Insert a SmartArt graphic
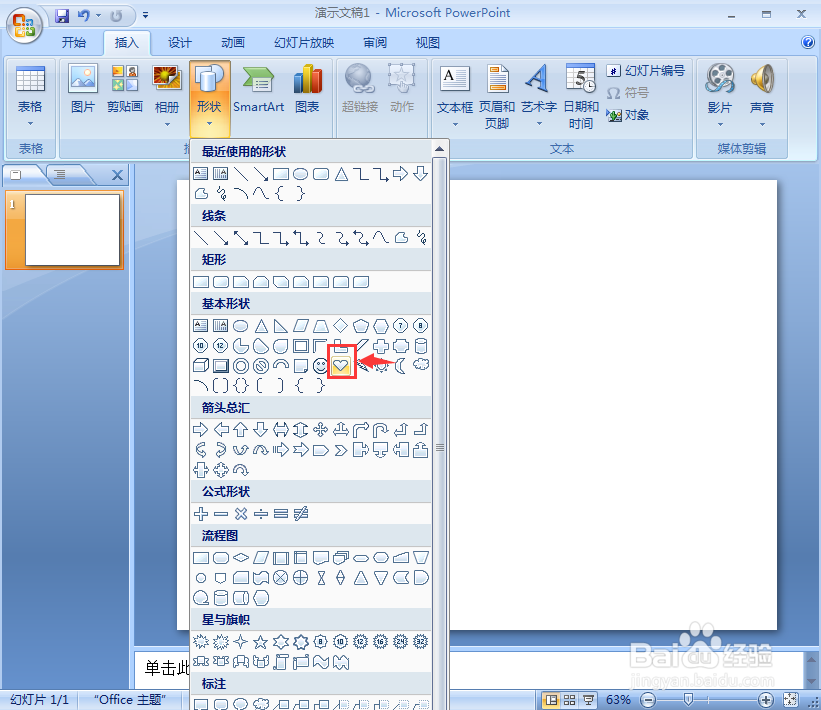The width and height of the screenshot is (821, 710). pos(258,89)
